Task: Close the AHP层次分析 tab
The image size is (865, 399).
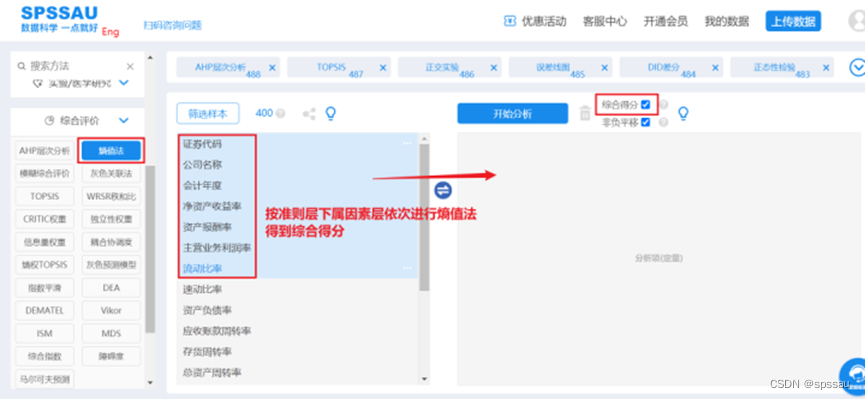Action: 272,67
